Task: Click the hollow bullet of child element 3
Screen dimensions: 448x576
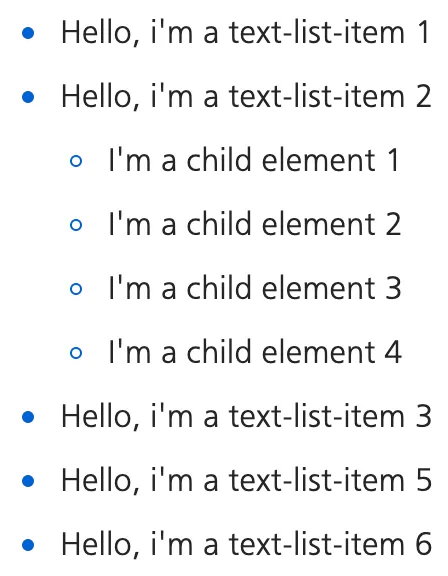Action: tap(76, 289)
